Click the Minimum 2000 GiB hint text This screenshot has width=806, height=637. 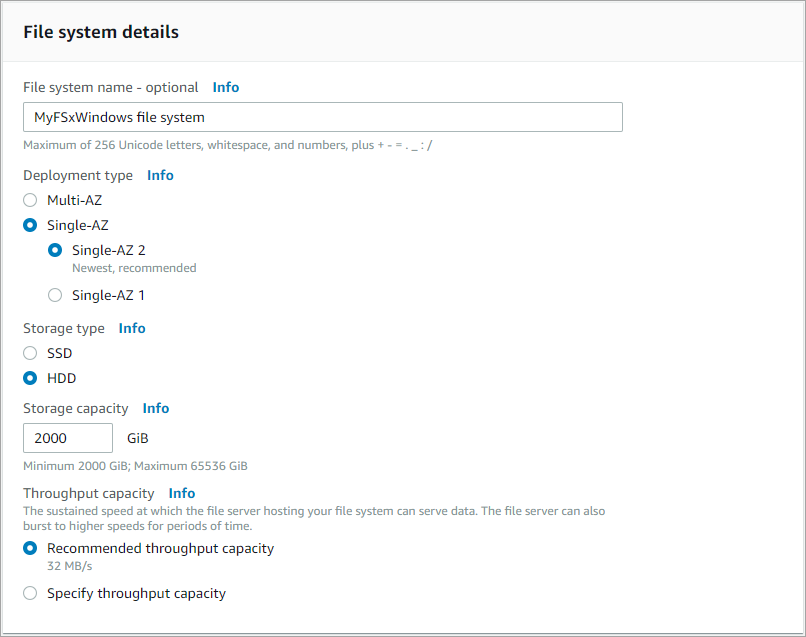click(x=135, y=466)
